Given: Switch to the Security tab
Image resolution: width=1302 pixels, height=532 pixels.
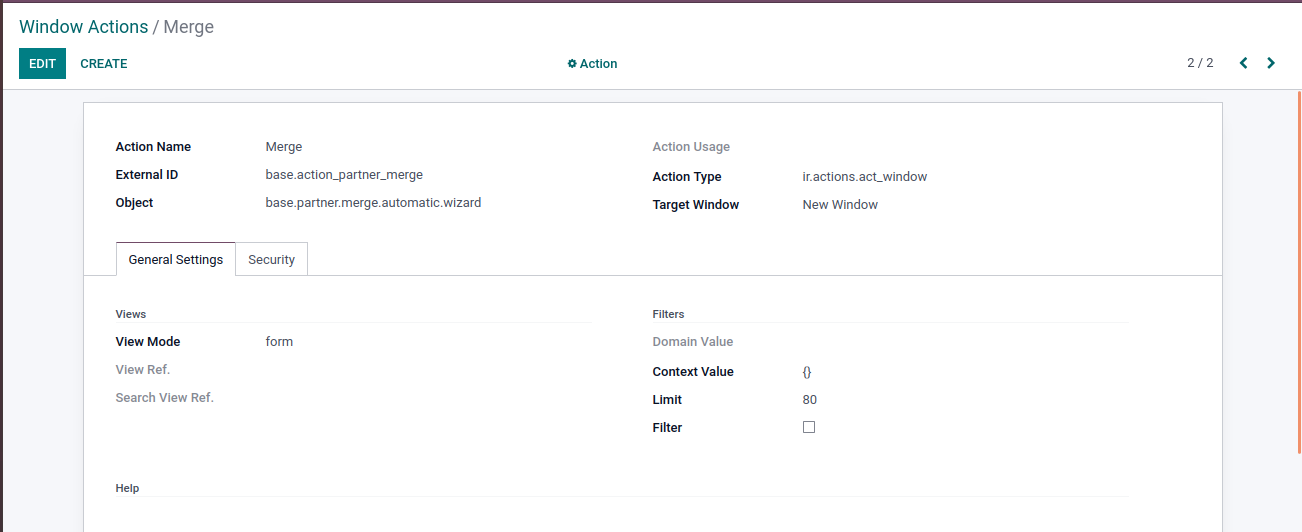Looking at the screenshot, I should click(272, 259).
